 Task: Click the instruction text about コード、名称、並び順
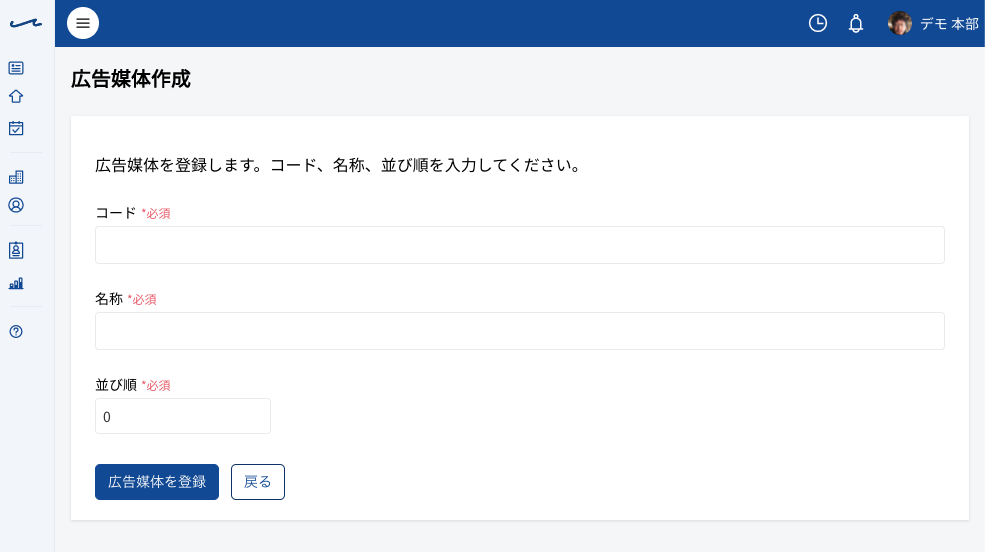point(340,165)
